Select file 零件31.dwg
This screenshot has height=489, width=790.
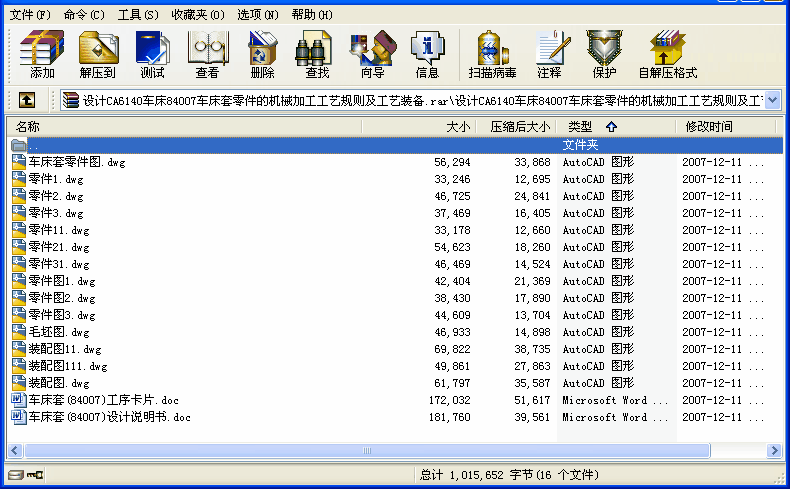click(x=59, y=264)
